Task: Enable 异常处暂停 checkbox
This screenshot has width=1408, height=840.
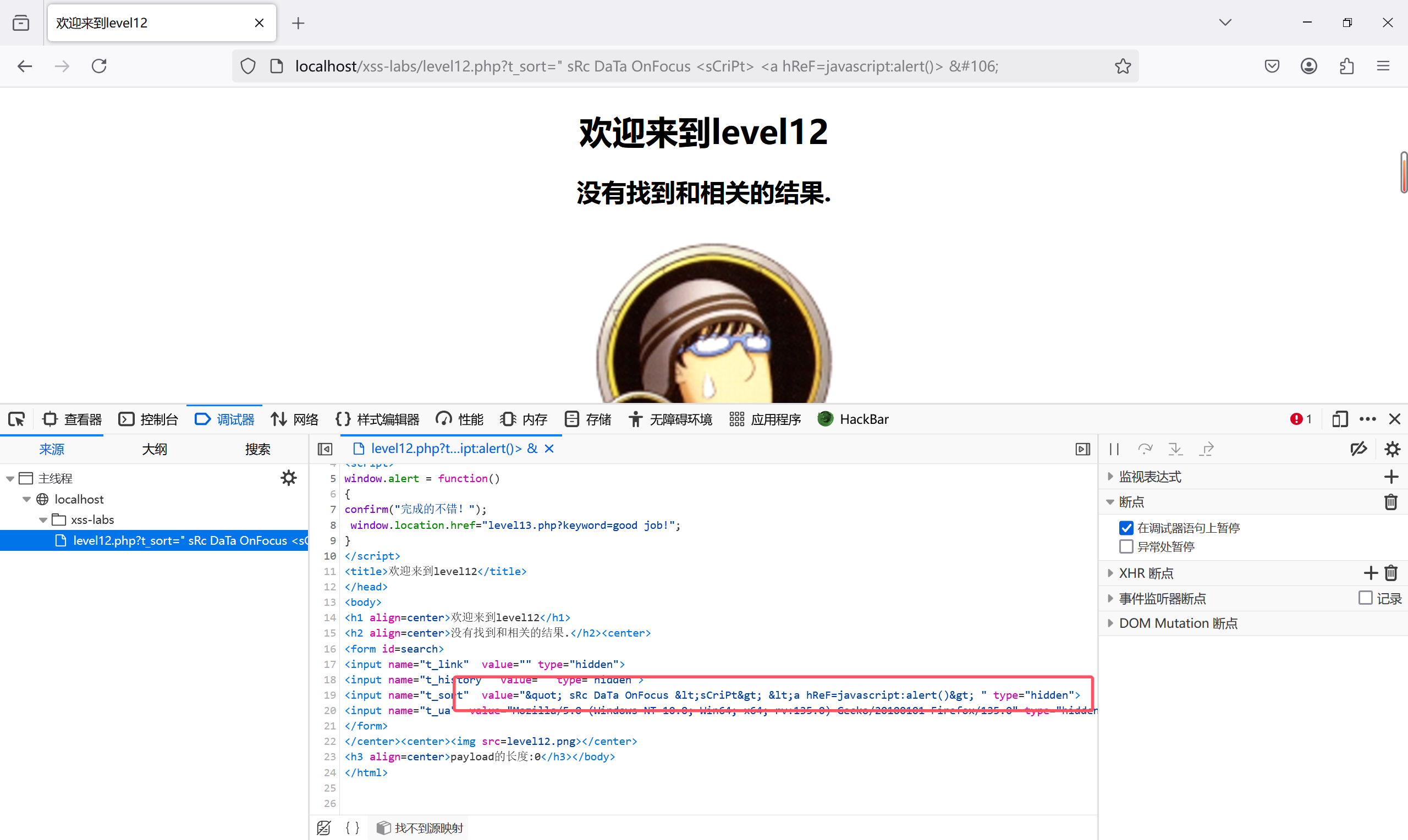Action: 1126,547
